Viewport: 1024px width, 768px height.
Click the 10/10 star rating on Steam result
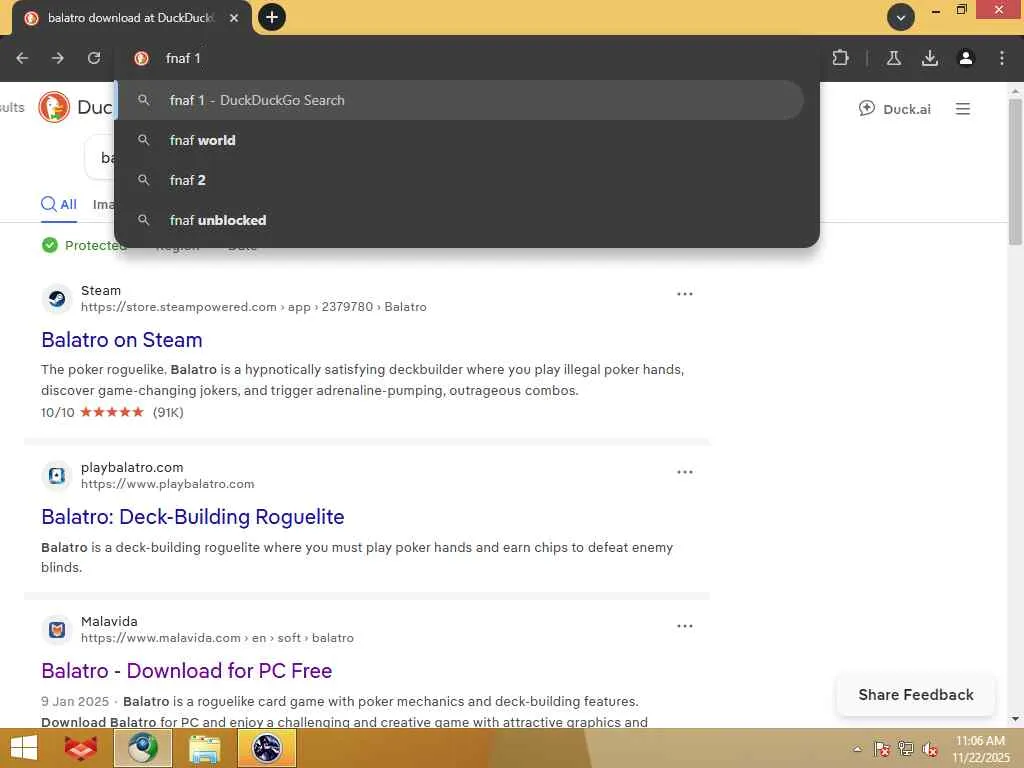pyautogui.click(x=112, y=412)
